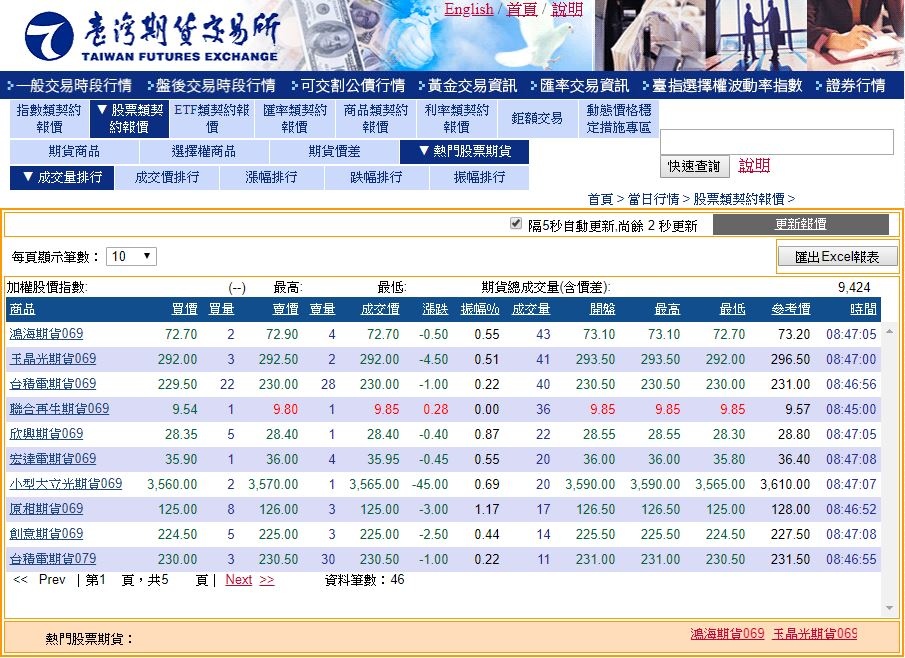Select 指數類契約報價 tab

(x=49, y=118)
